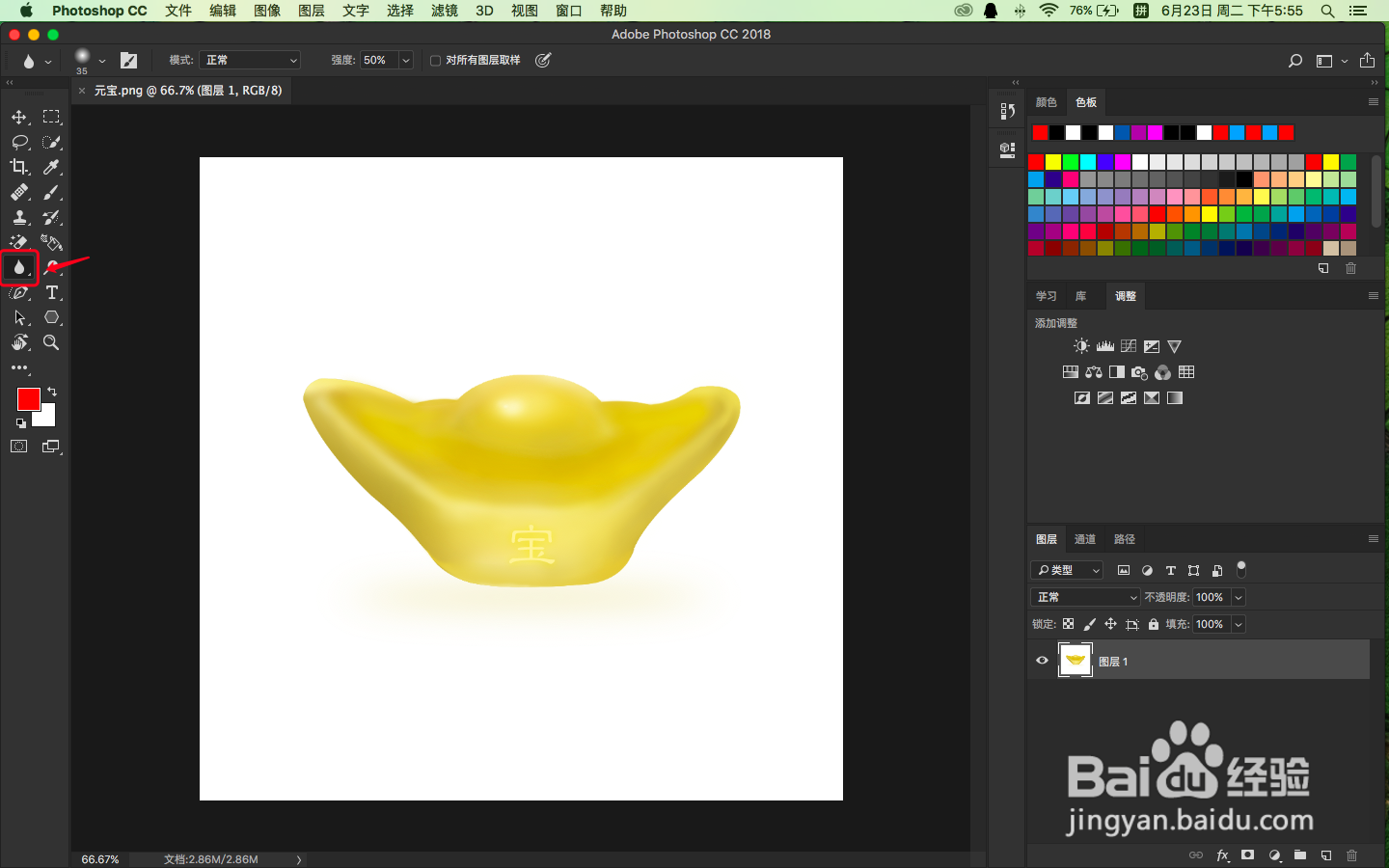1389x868 pixels.
Task: Open layer blend mode 正常 dropdown
Action: tap(1085, 597)
